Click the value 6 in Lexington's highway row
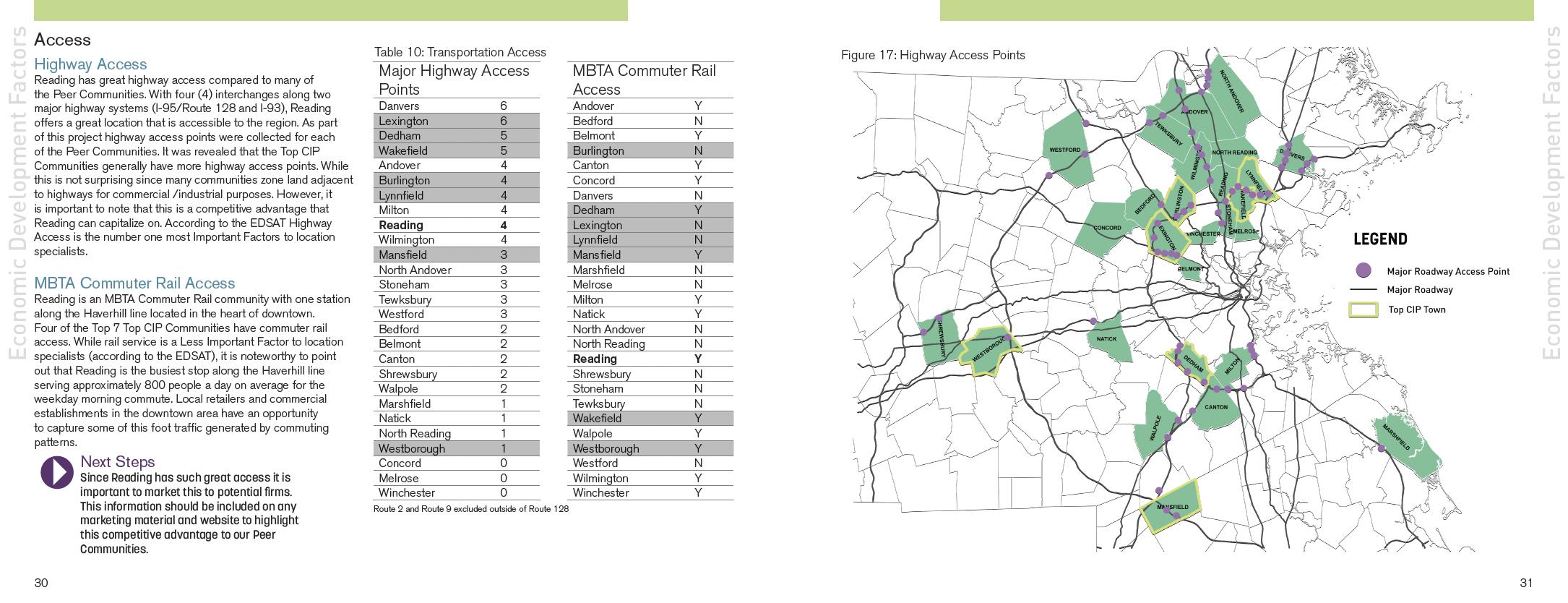 point(504,121)
